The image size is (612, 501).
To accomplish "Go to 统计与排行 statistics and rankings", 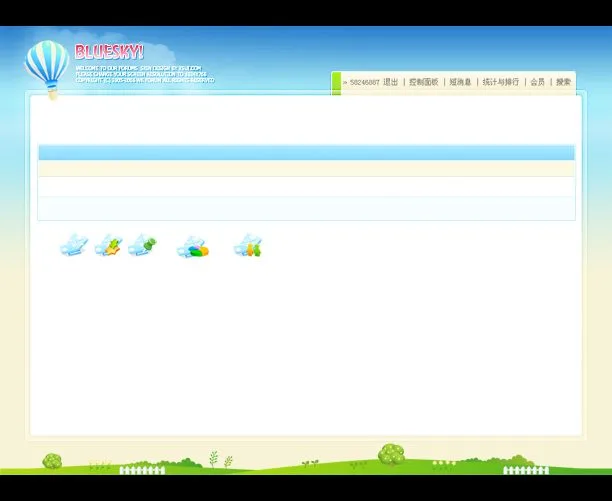I will pos(500,83).
